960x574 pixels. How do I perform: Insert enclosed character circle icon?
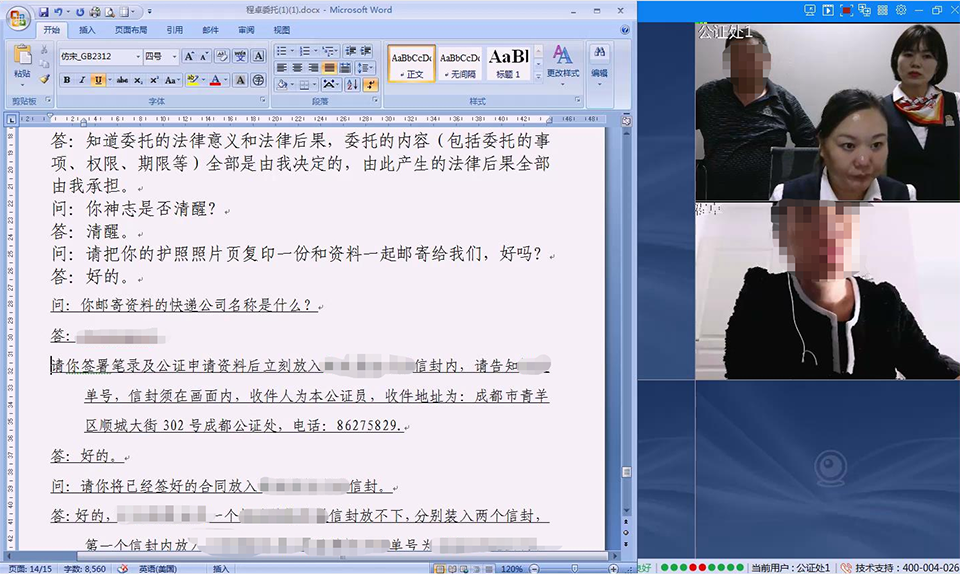(x=258, y=80)
